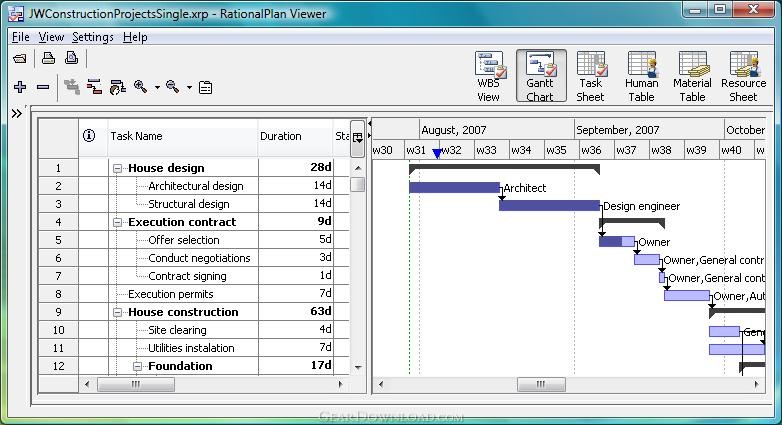
Task: Click the plus Expand All icon
Action: (20, 87)
